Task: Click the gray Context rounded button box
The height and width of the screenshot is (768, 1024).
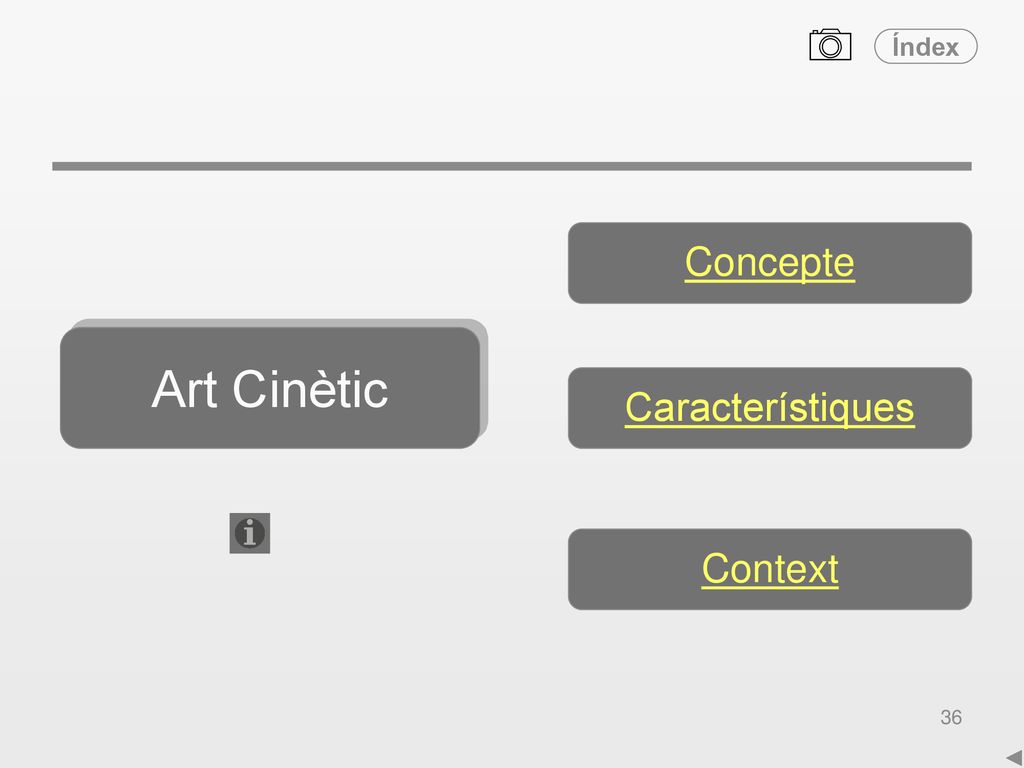Action: point(769,569)
